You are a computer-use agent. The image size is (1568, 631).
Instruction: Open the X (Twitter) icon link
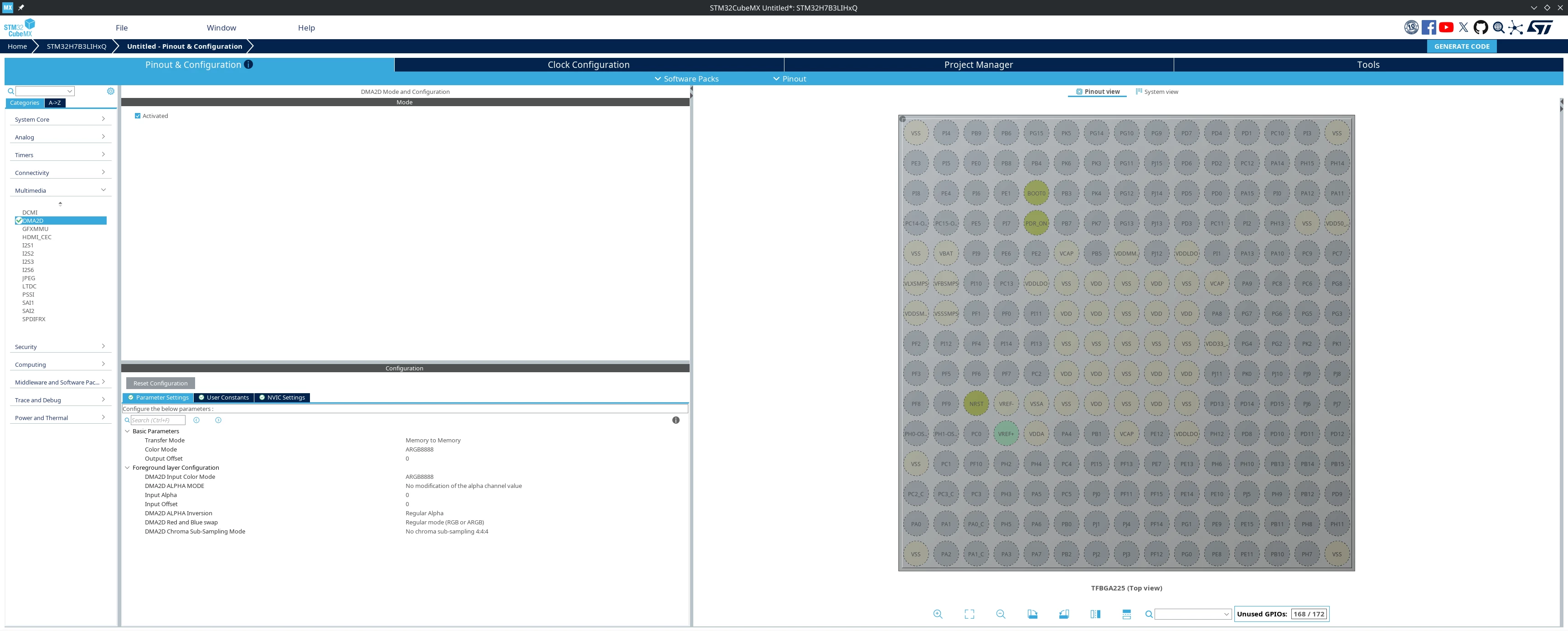(x=1463, y=27)
